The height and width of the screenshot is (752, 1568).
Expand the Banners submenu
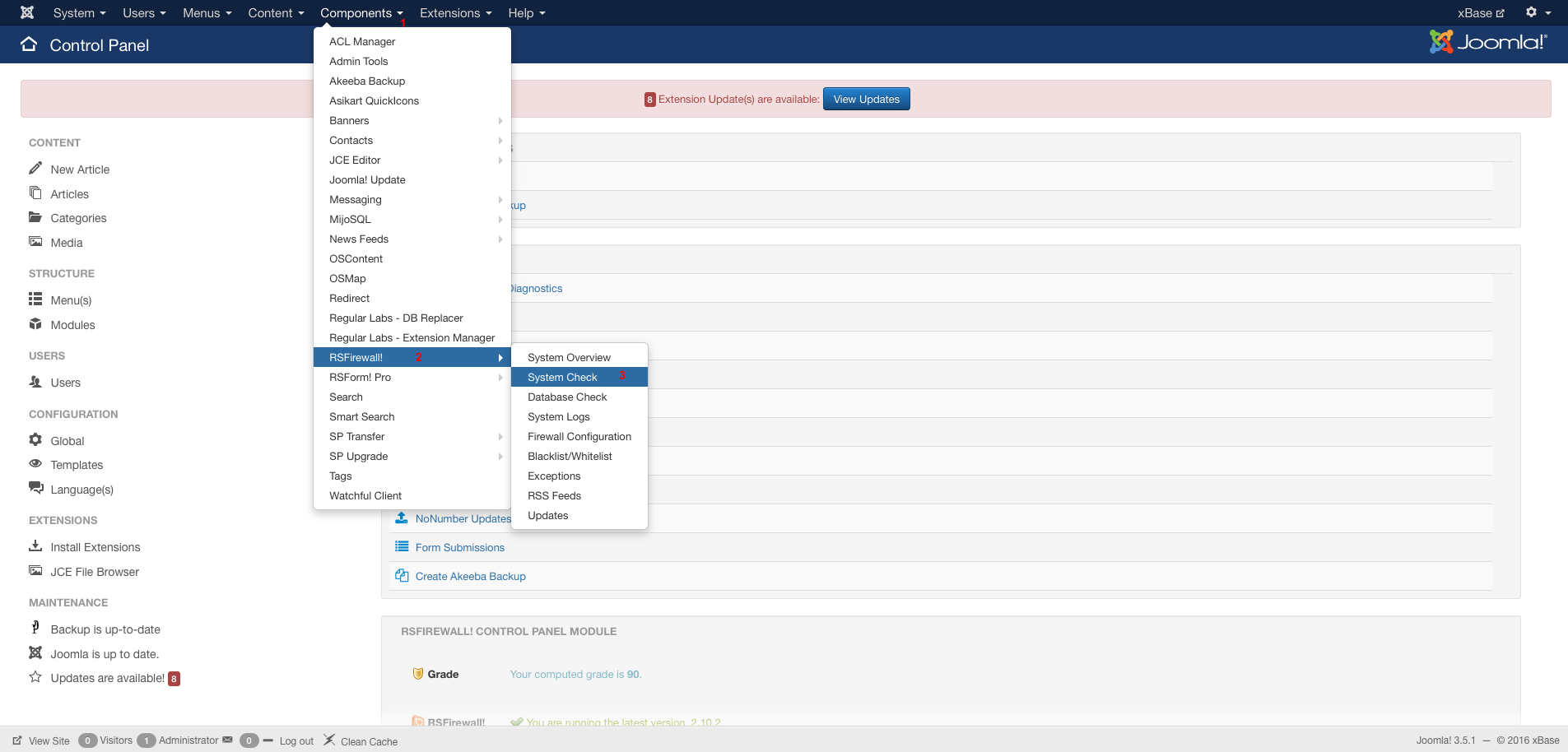coord(412,120)
